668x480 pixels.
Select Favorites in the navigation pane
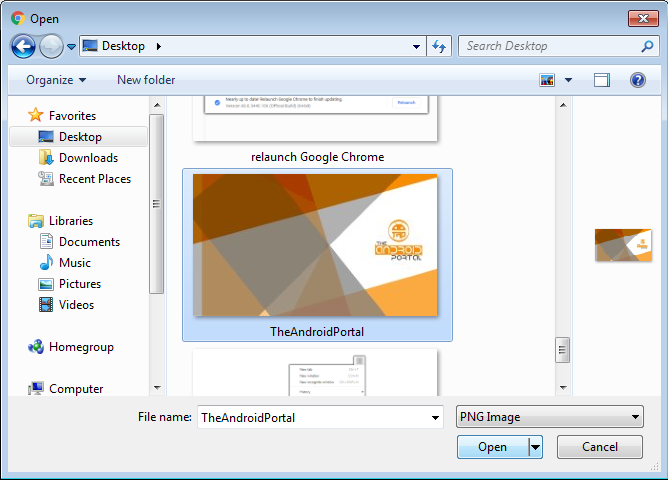72,116
